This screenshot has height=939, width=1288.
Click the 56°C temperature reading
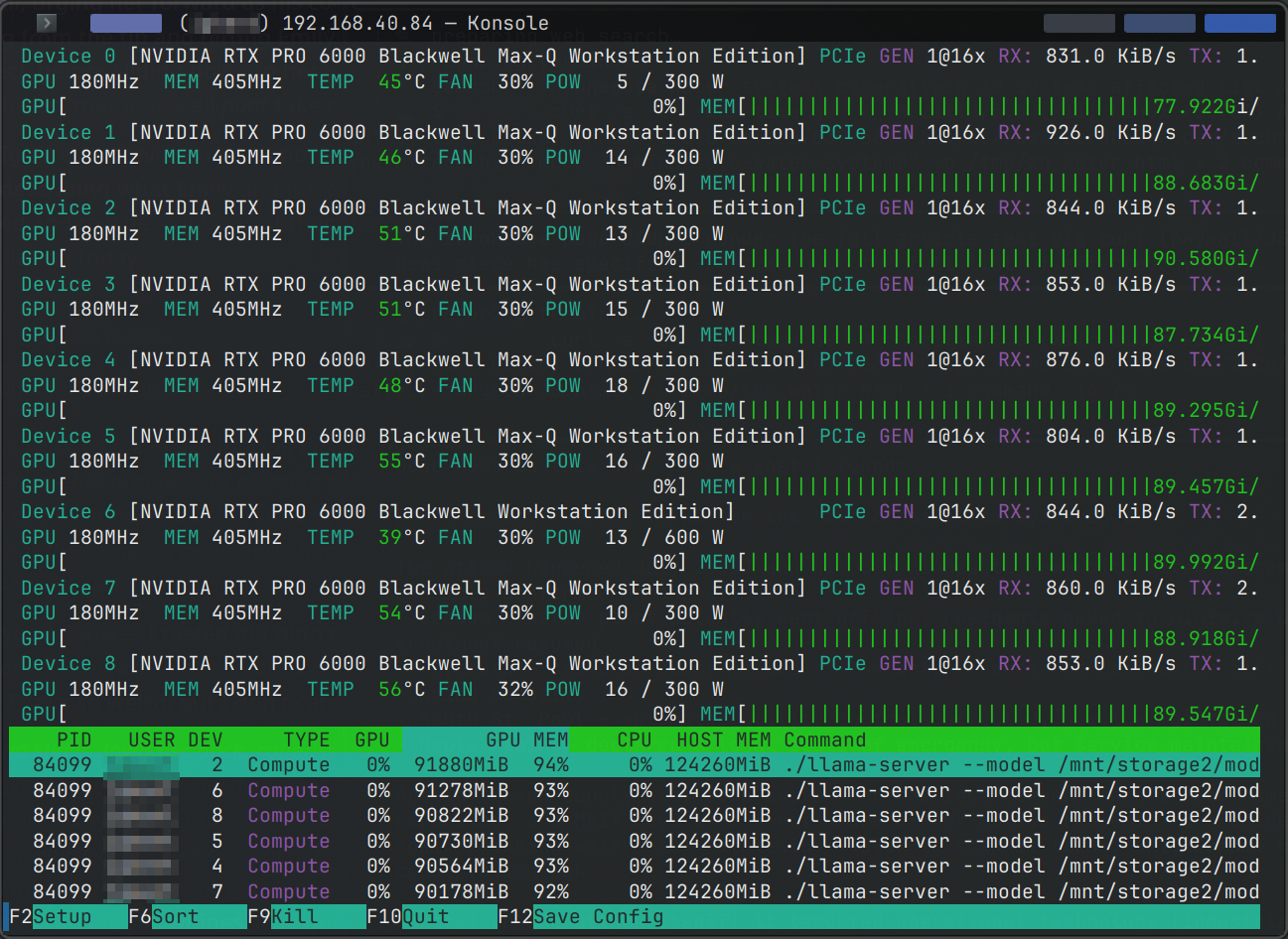pyautogui.click(x=402, y=690)
